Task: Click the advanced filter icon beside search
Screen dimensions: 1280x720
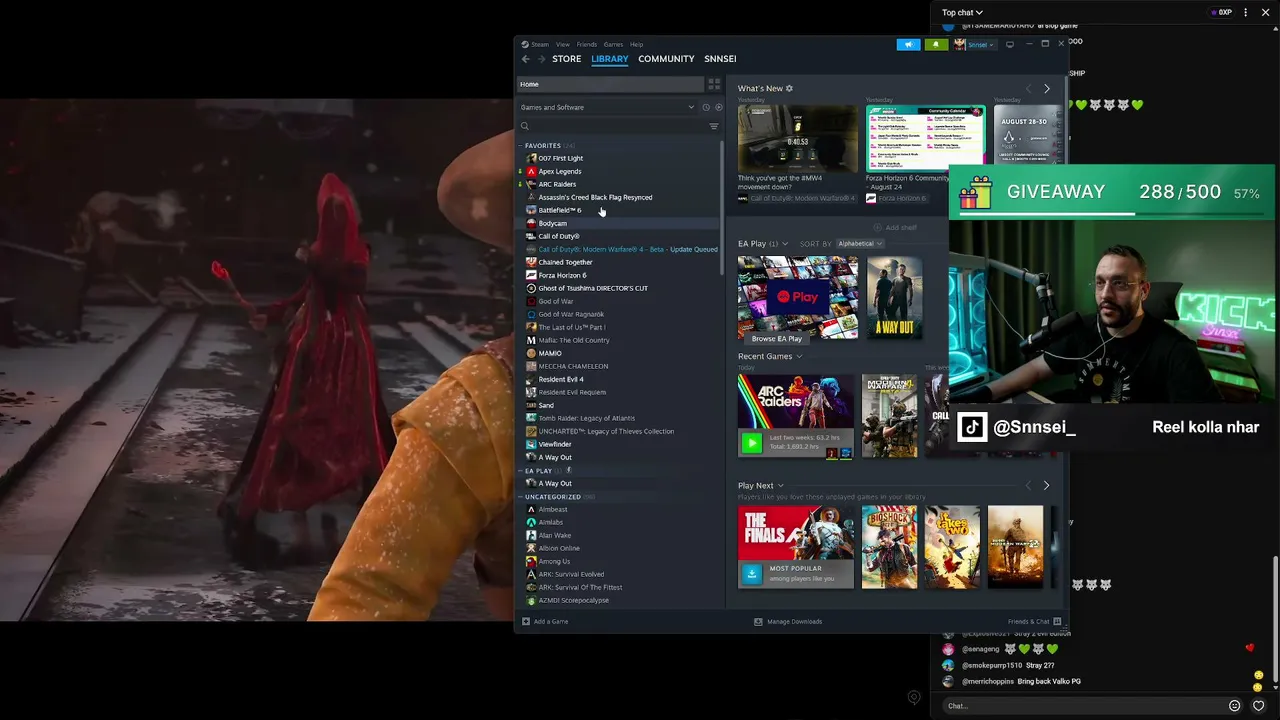Action: [x=714, y=126]
